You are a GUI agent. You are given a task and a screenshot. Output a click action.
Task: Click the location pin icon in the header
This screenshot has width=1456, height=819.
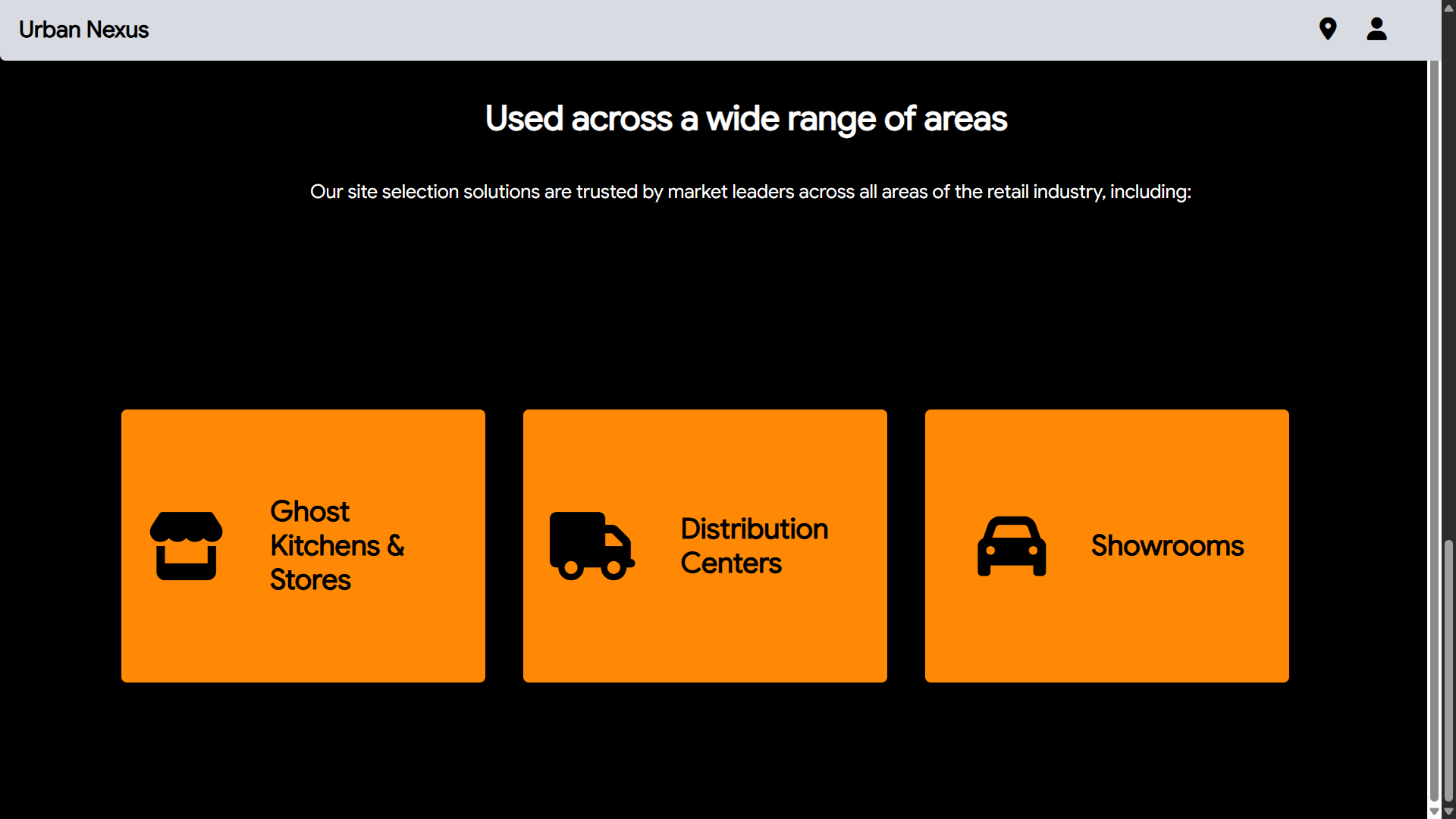(1327, 29)
